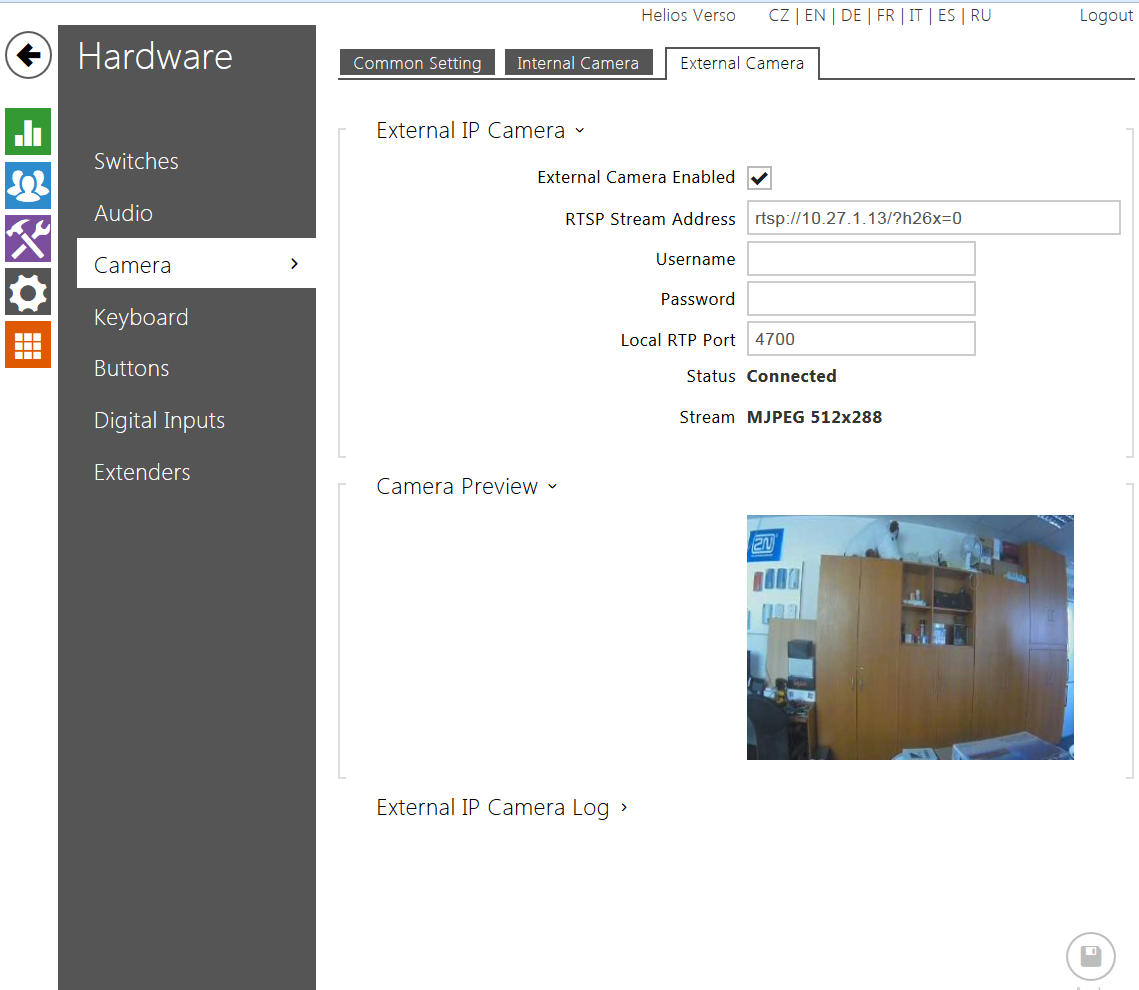
Task: Open the gear Services icon
Action: 28,292
